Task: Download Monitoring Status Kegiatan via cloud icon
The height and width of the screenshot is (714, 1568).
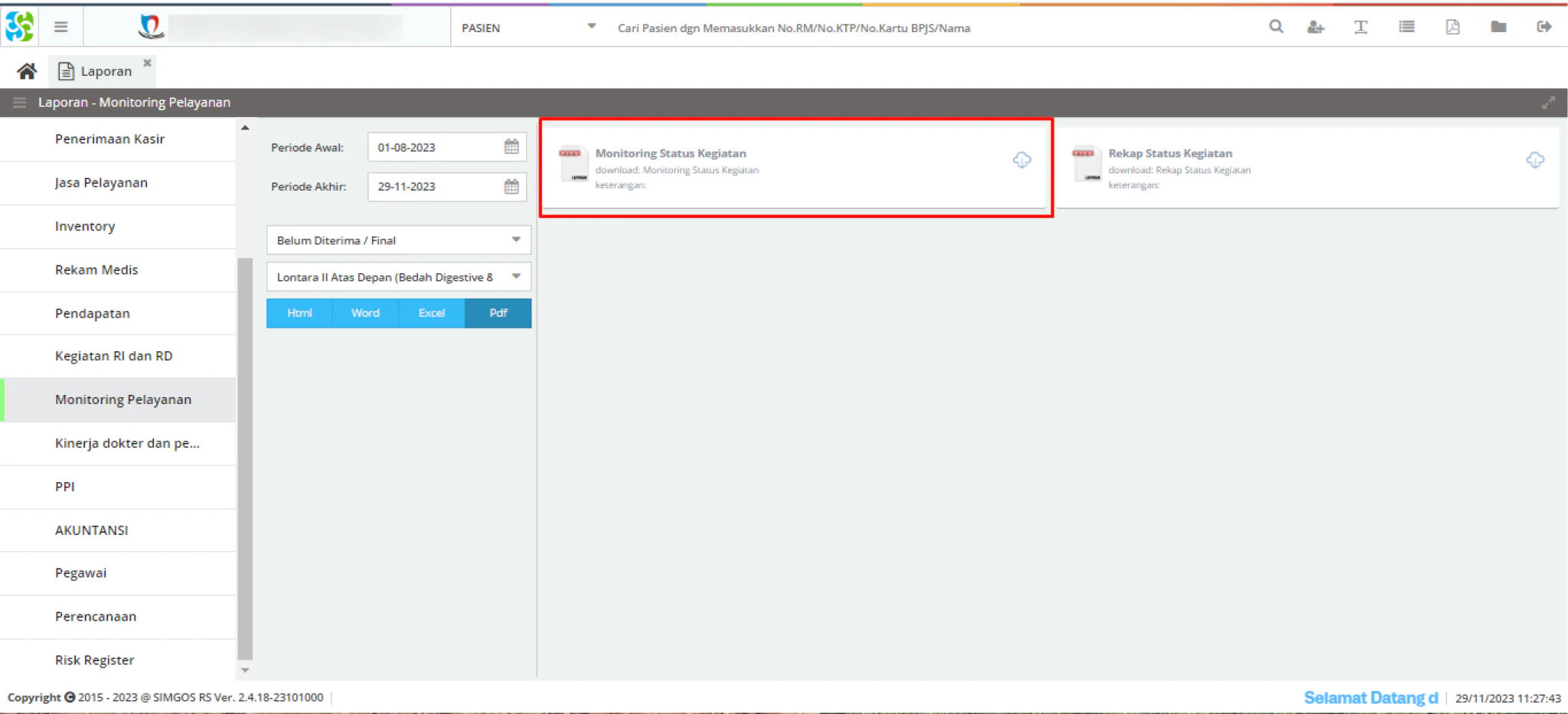Action: click(x=1021, y=160)
